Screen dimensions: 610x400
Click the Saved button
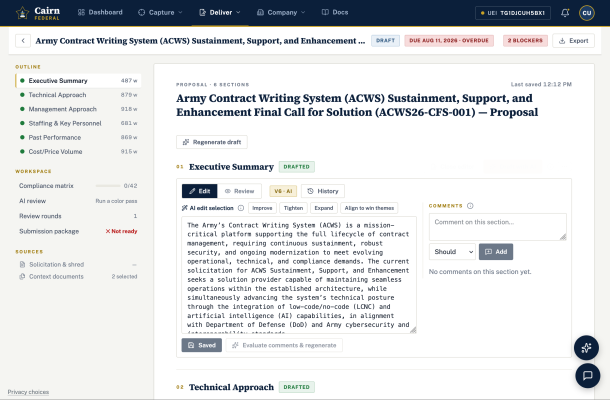202,345
